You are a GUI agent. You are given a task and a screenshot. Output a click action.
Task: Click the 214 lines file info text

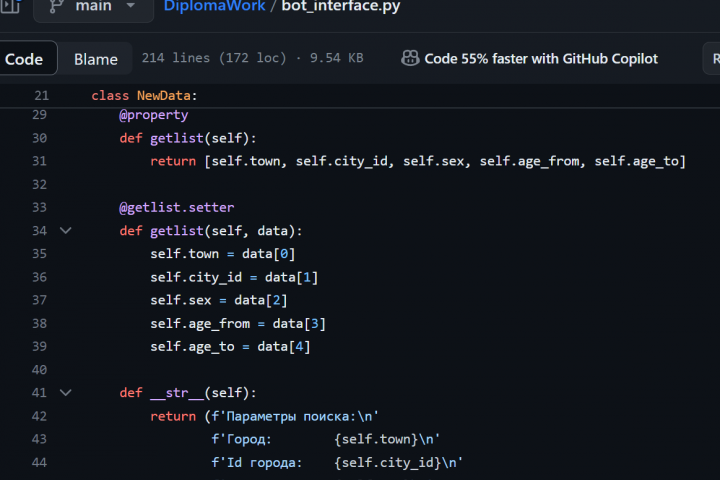pyautogui.click(x=253, y=58)
